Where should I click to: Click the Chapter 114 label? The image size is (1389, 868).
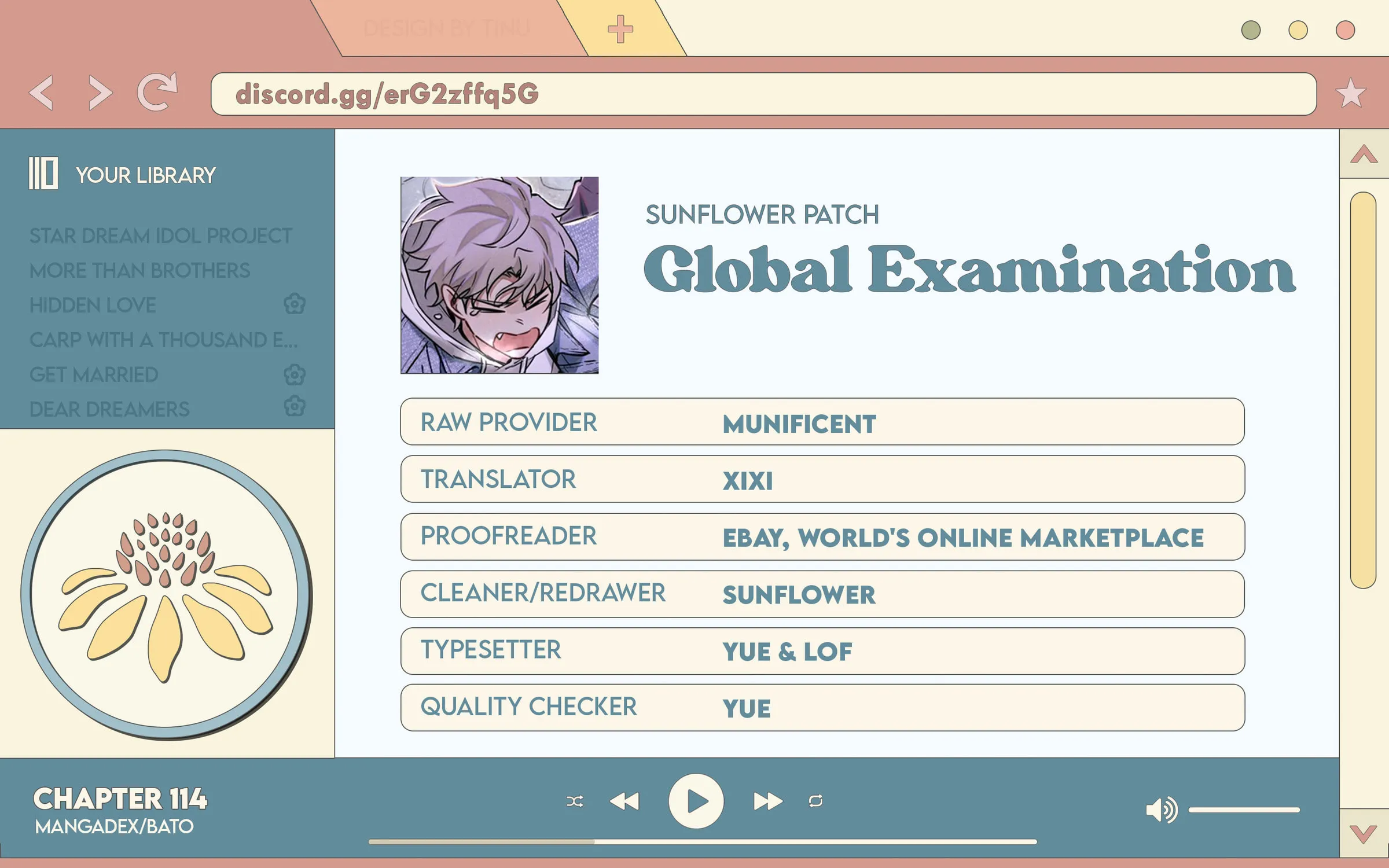click(x=120, y=799)
